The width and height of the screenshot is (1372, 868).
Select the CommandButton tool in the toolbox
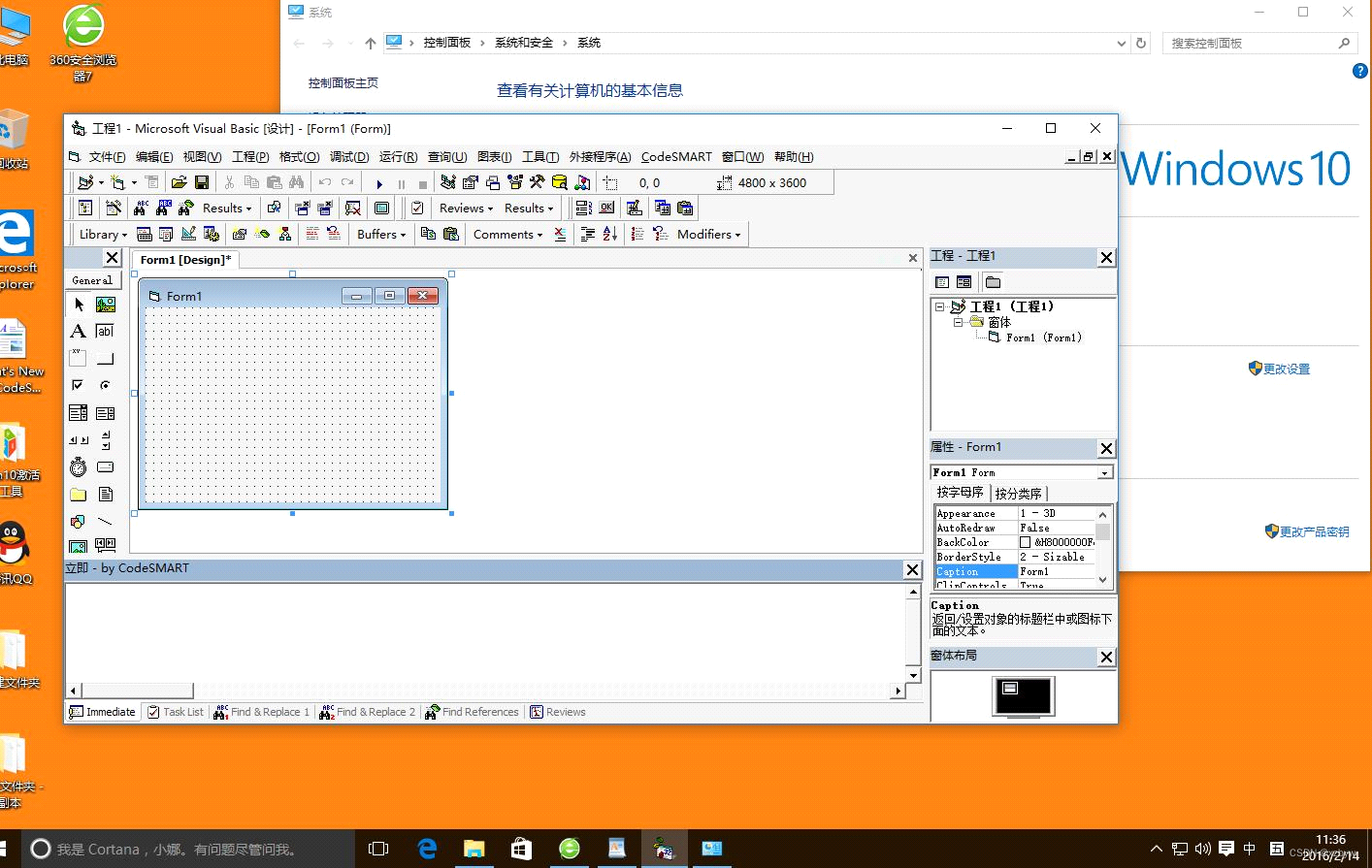[105, 356]
